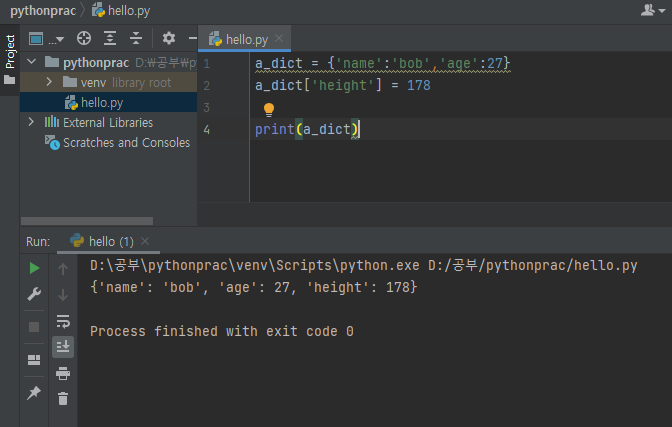
Task: Select hello.py in the project tree
Action: [102, 102]
